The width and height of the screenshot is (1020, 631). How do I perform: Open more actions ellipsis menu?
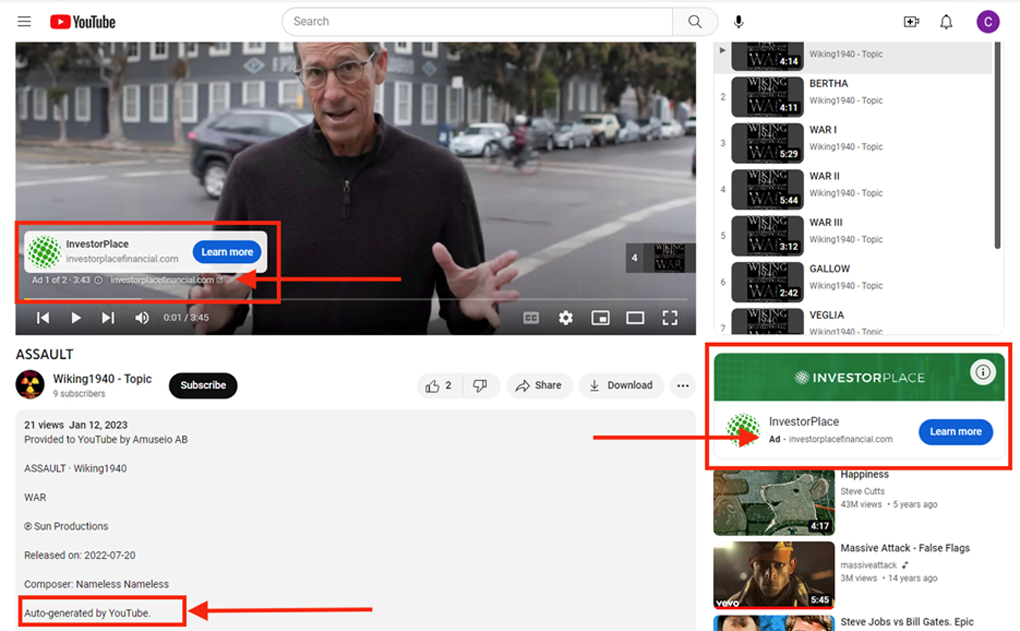click(x=683, y=386)
